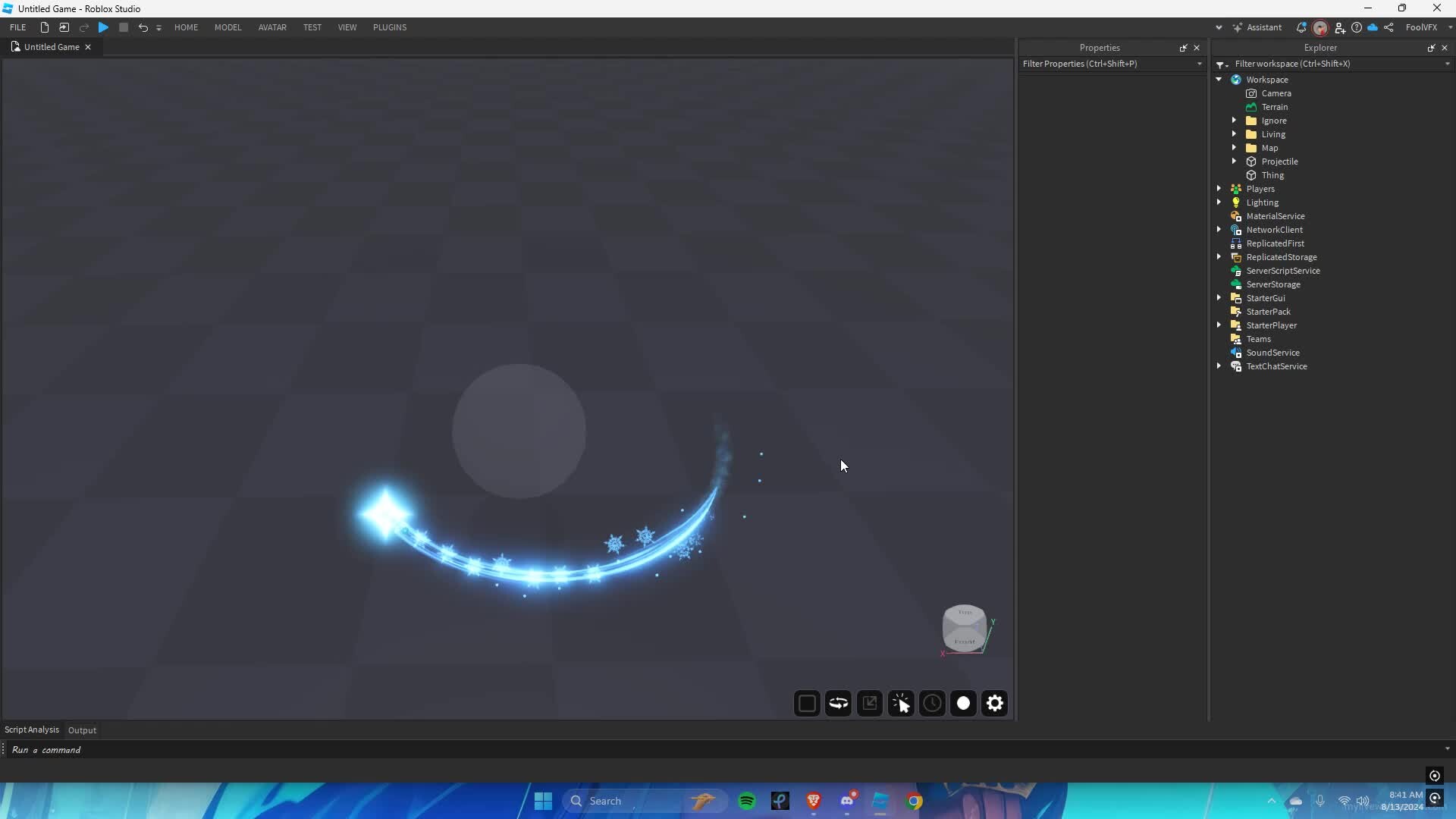
Task: Open the collaborators invite icon
Action: 1341,27
